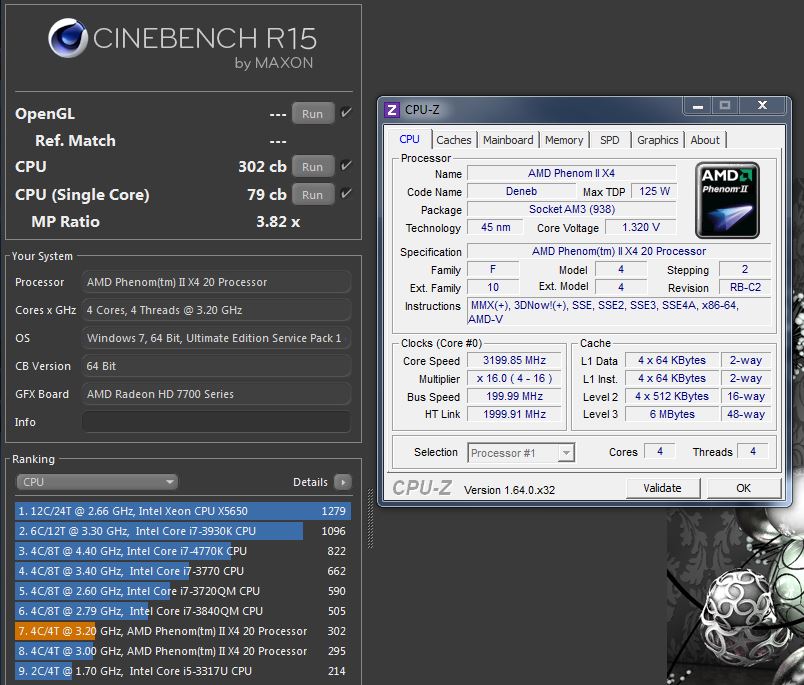Close the CPU-Z window
Screen dimensions: 804x685
tap(762, 106)
